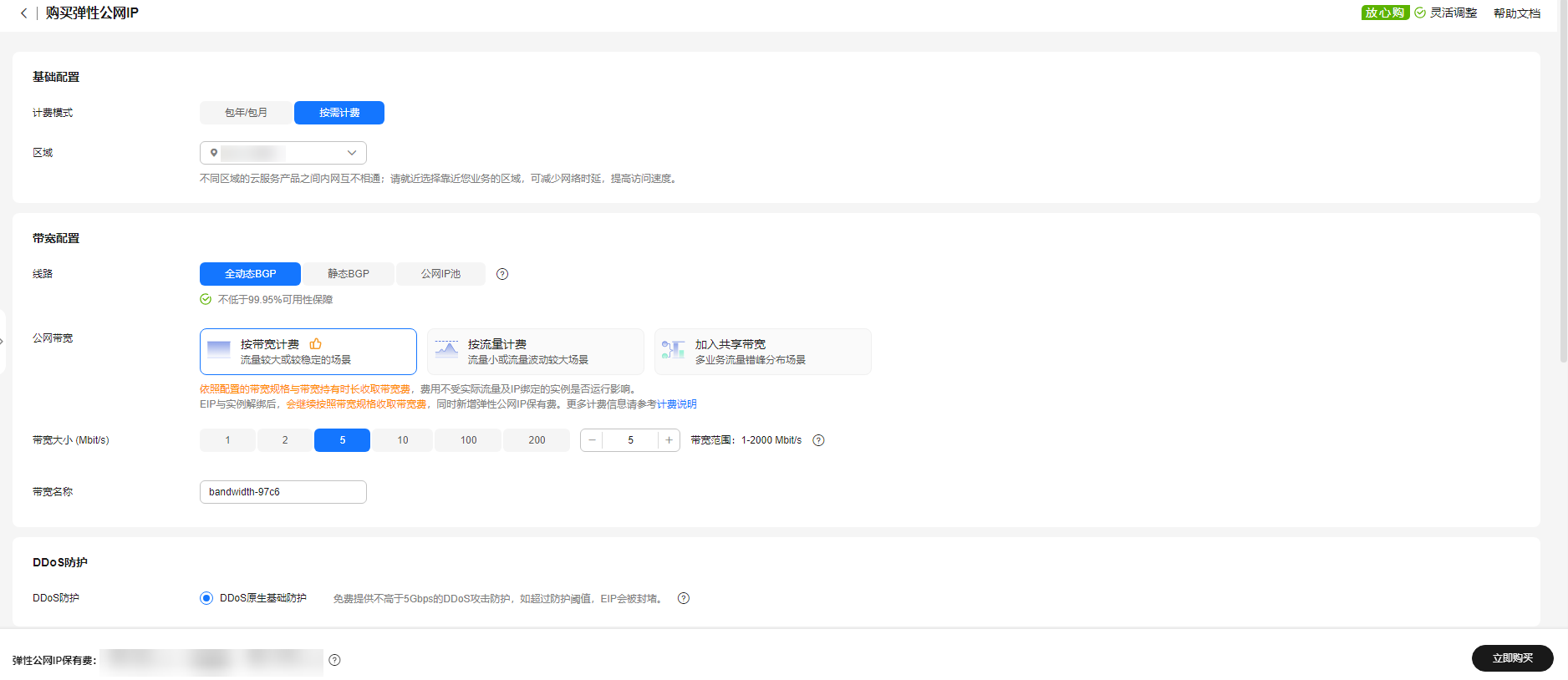The width and height of the screenshot is (1568, 680).
Task: Select the DDoS原生基础防护 radio button
Action: tap(206, 598)
